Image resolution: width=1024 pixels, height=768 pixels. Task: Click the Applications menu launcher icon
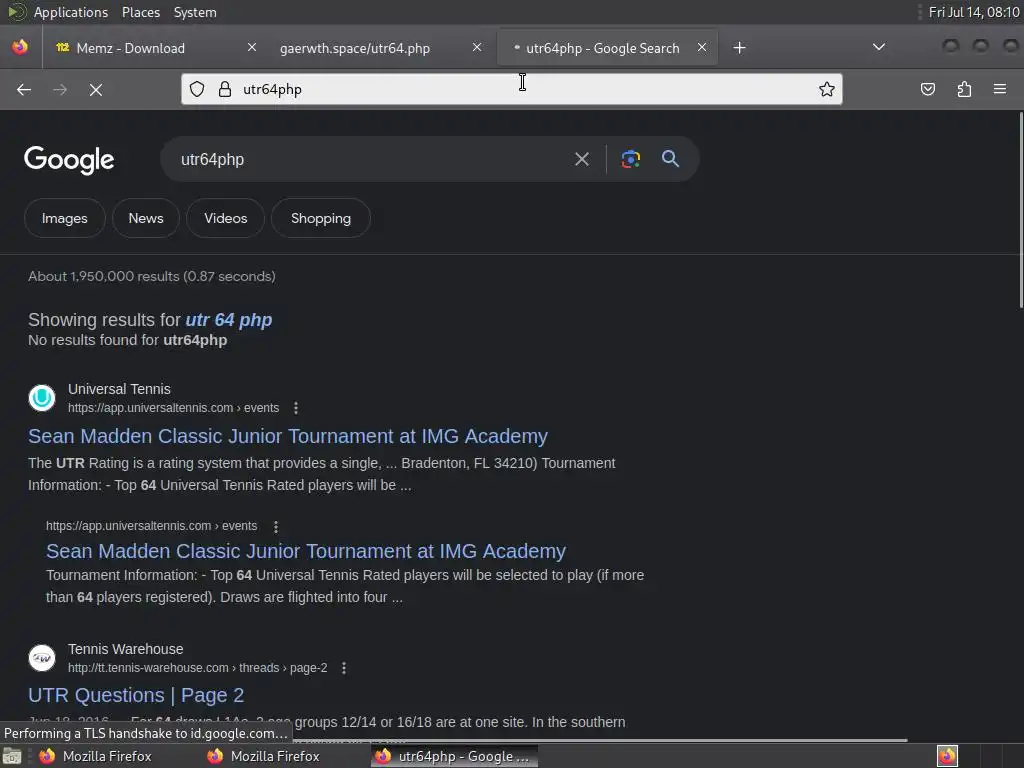coord(17,12)
